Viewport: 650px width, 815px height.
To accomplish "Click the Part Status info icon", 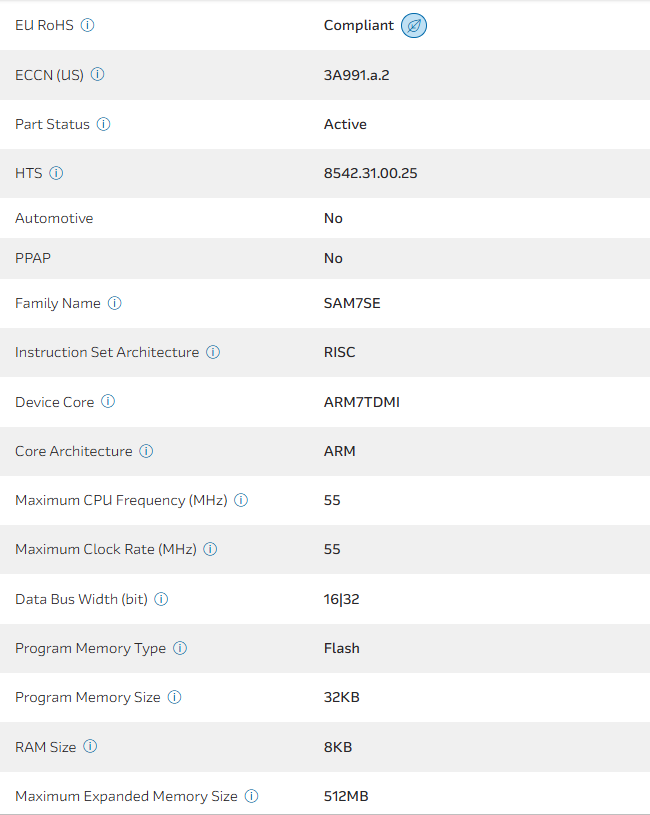I will tap(103, 124).
